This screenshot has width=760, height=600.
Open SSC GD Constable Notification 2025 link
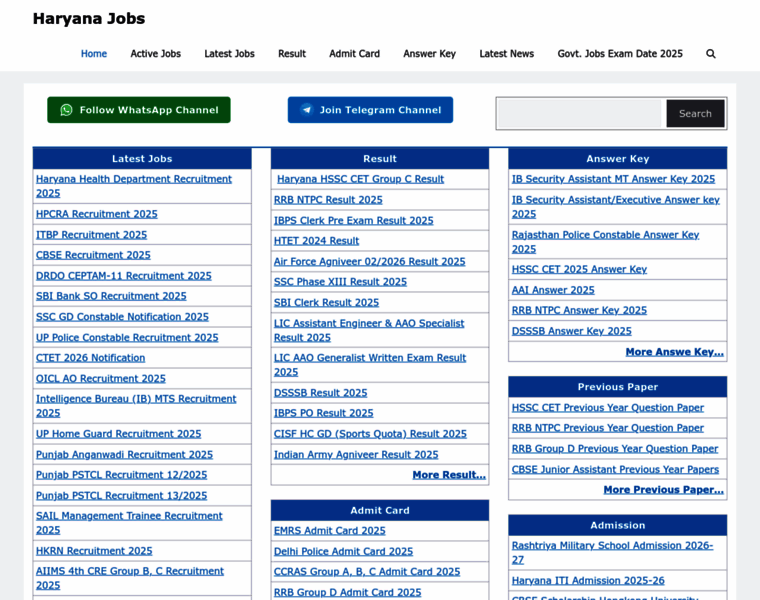click(x=122, y=317)
